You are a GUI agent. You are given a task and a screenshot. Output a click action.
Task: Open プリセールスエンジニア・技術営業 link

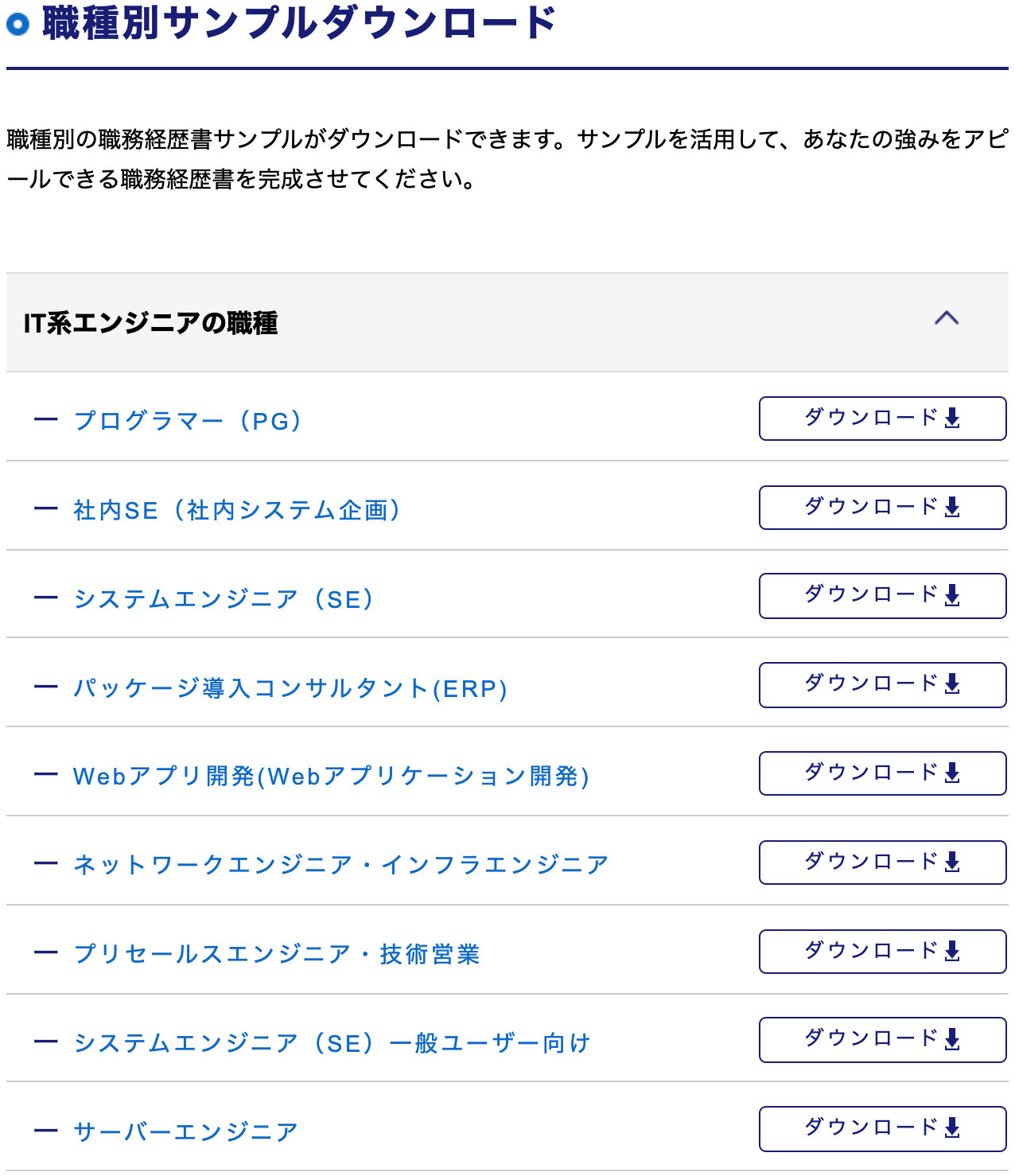pyautogui.click(x=277, y=953)
